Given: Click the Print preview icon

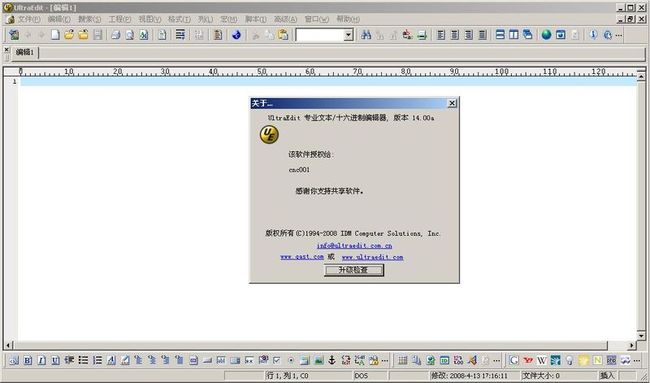Looking at the screenshot, I should pyautogui.click(x=130, y=35).
